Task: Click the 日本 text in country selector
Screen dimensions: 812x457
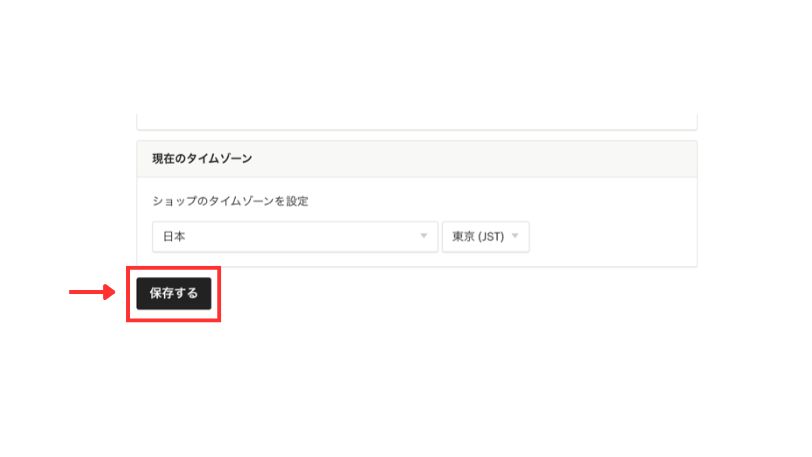Action: (174, 237)
